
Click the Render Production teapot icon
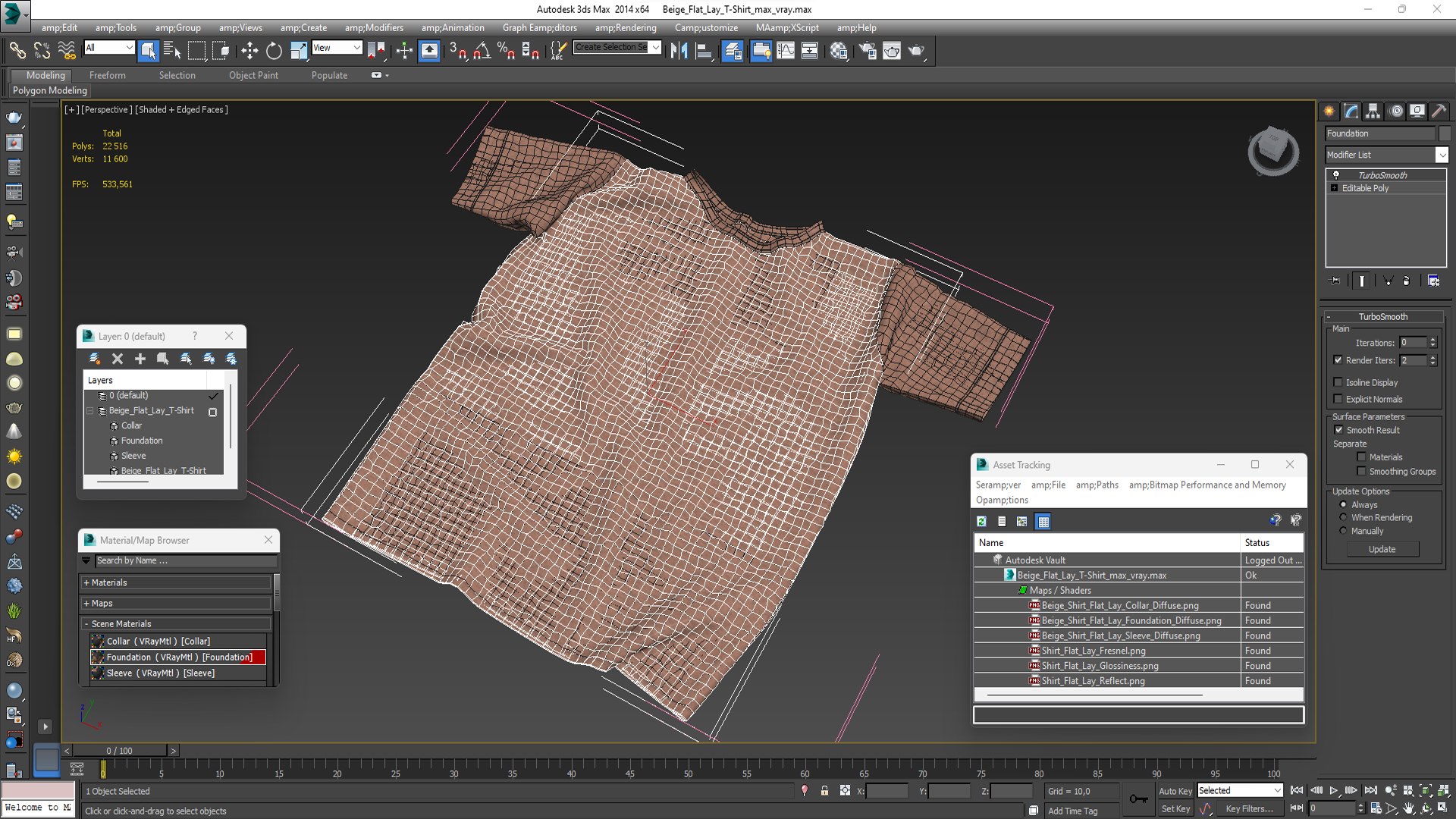point(916,51)
